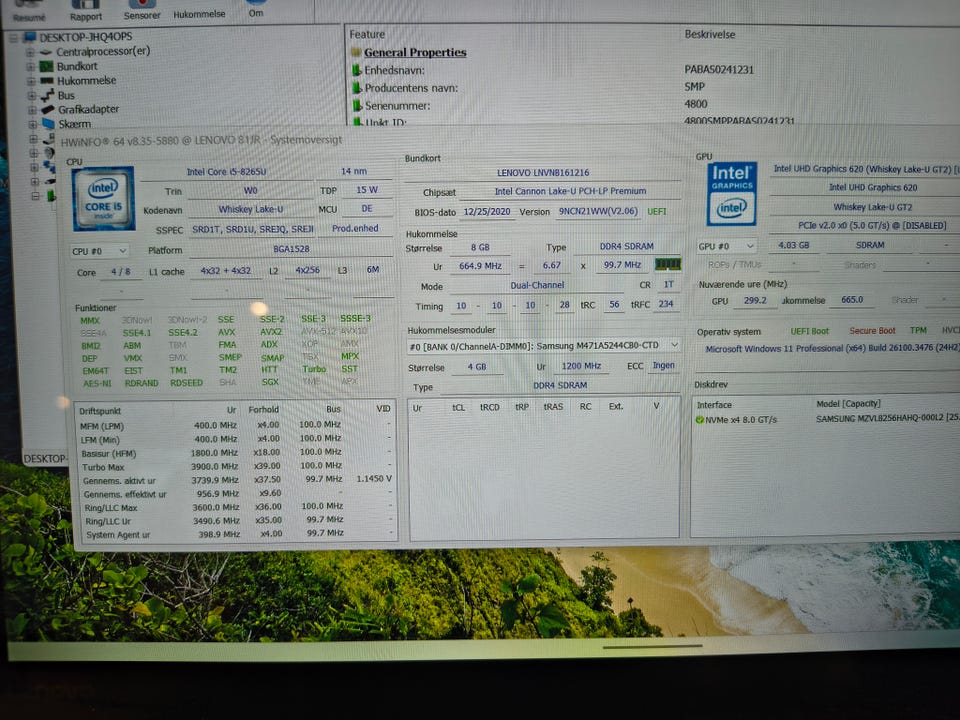The width and height of the screenshot is (960, 720).
Task: Select the Skærm tree item
Action: [73, 124]
